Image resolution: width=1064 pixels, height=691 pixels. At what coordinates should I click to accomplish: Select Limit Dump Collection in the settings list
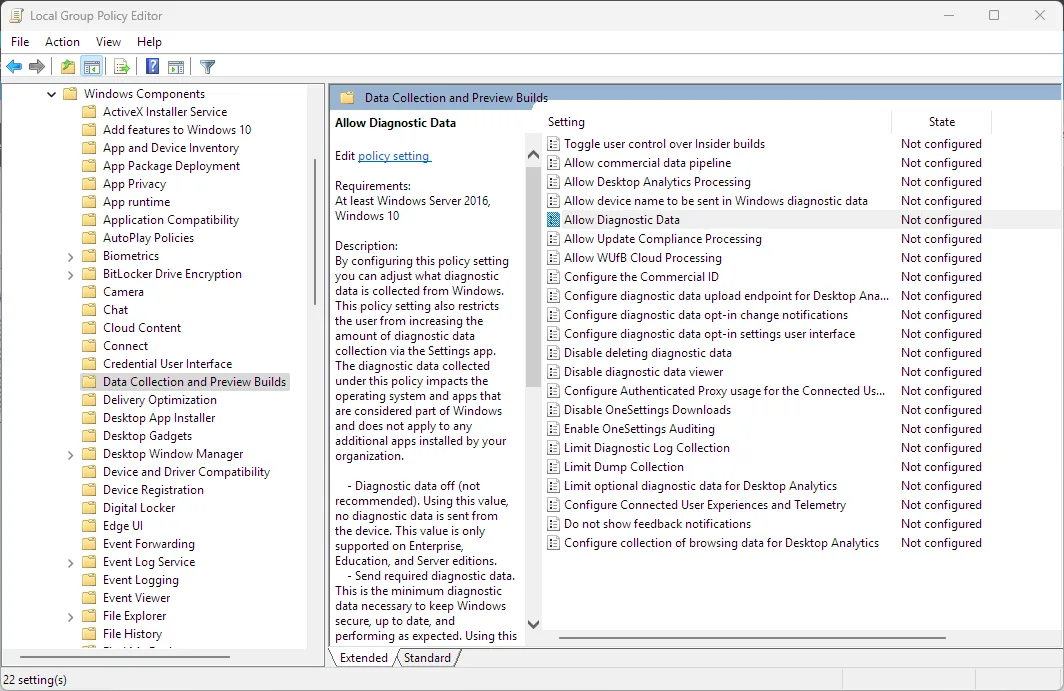(623, 466)
